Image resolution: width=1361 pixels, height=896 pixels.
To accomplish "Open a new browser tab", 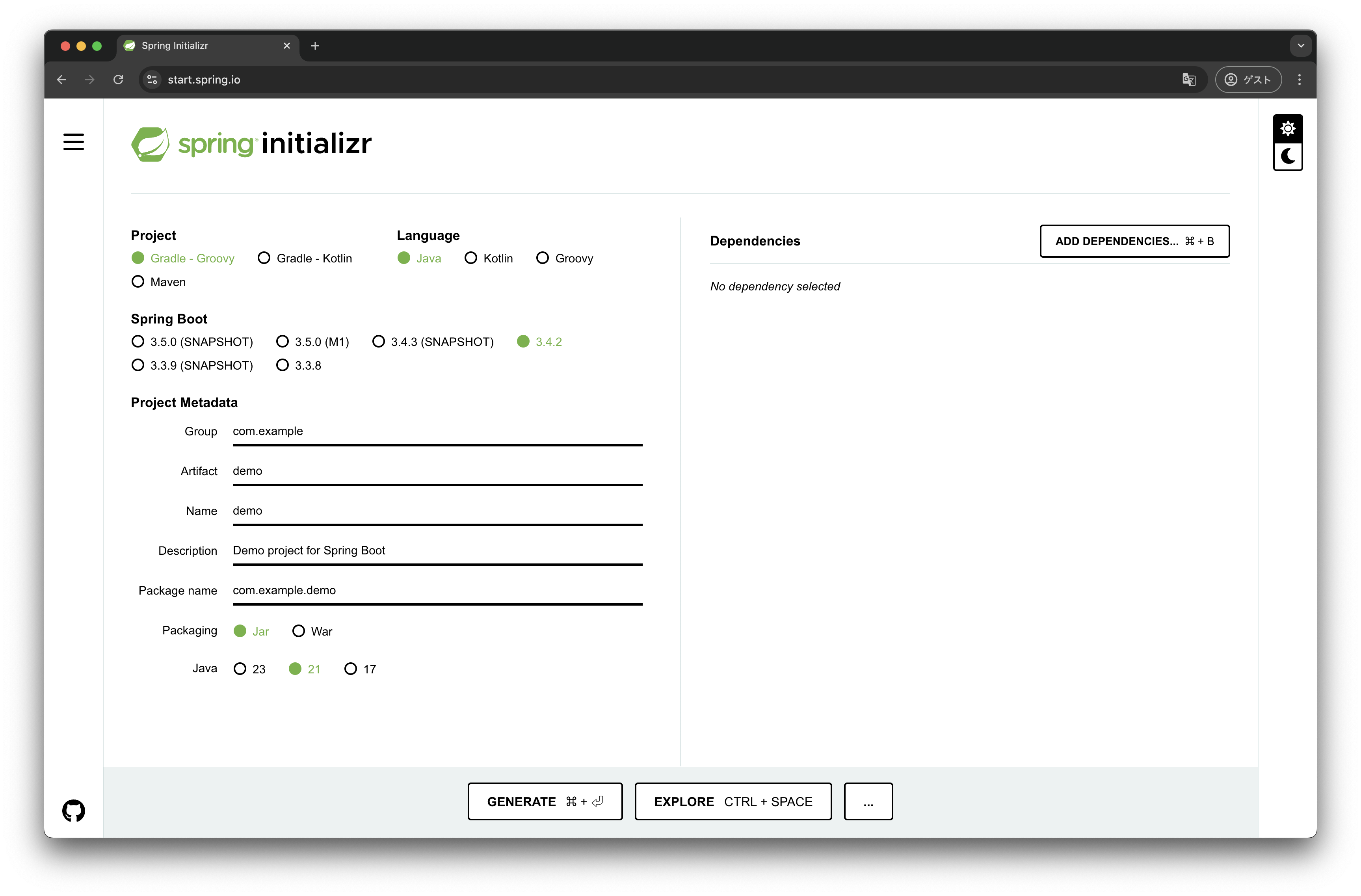I will point(315,46).
